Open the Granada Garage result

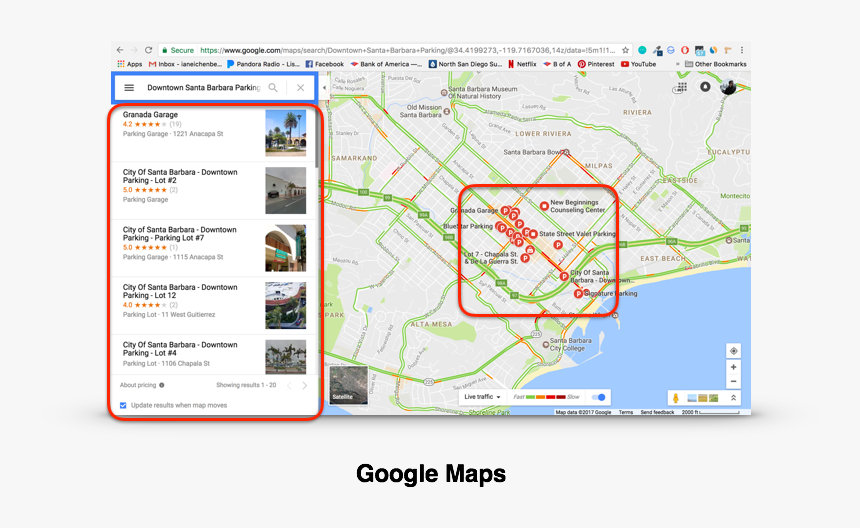pyautogui.click(x=214, y=133)
